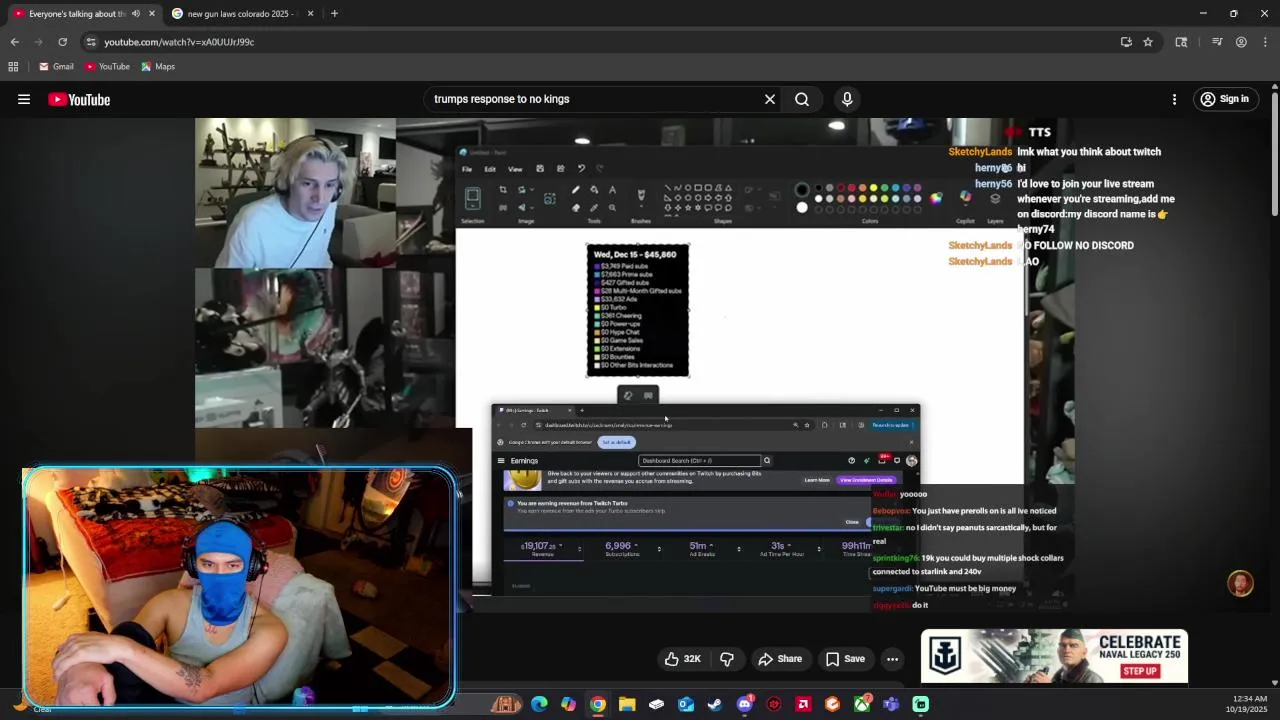Click the "Celebrate Naval Legacy 250" ad banner

tap(1054, 656)
